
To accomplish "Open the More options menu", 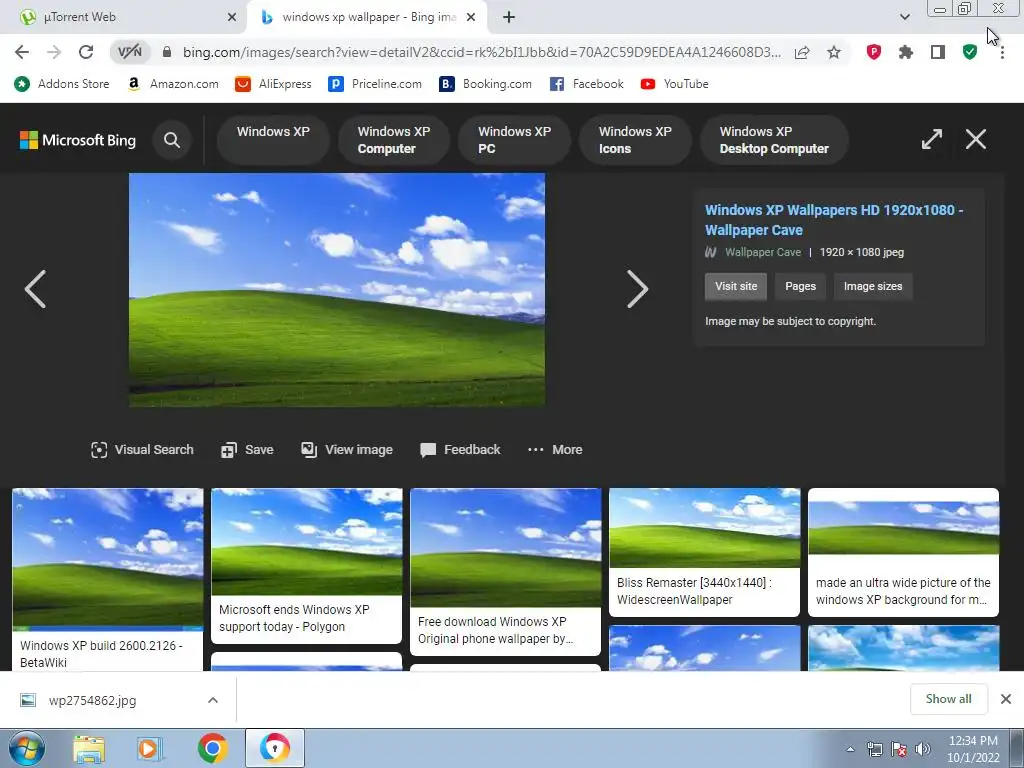I will tap(555, 450).
